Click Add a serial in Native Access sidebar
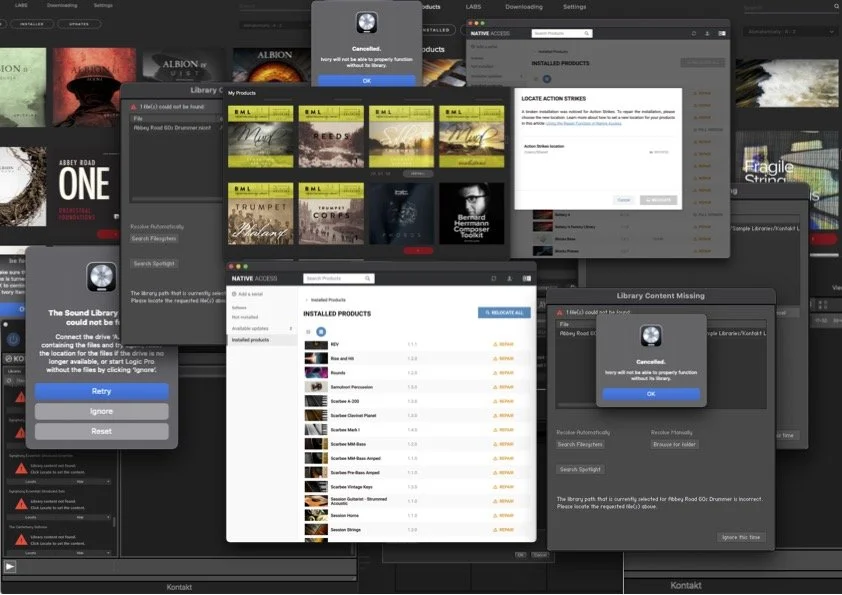842x595 pixels. pos(250,294)
